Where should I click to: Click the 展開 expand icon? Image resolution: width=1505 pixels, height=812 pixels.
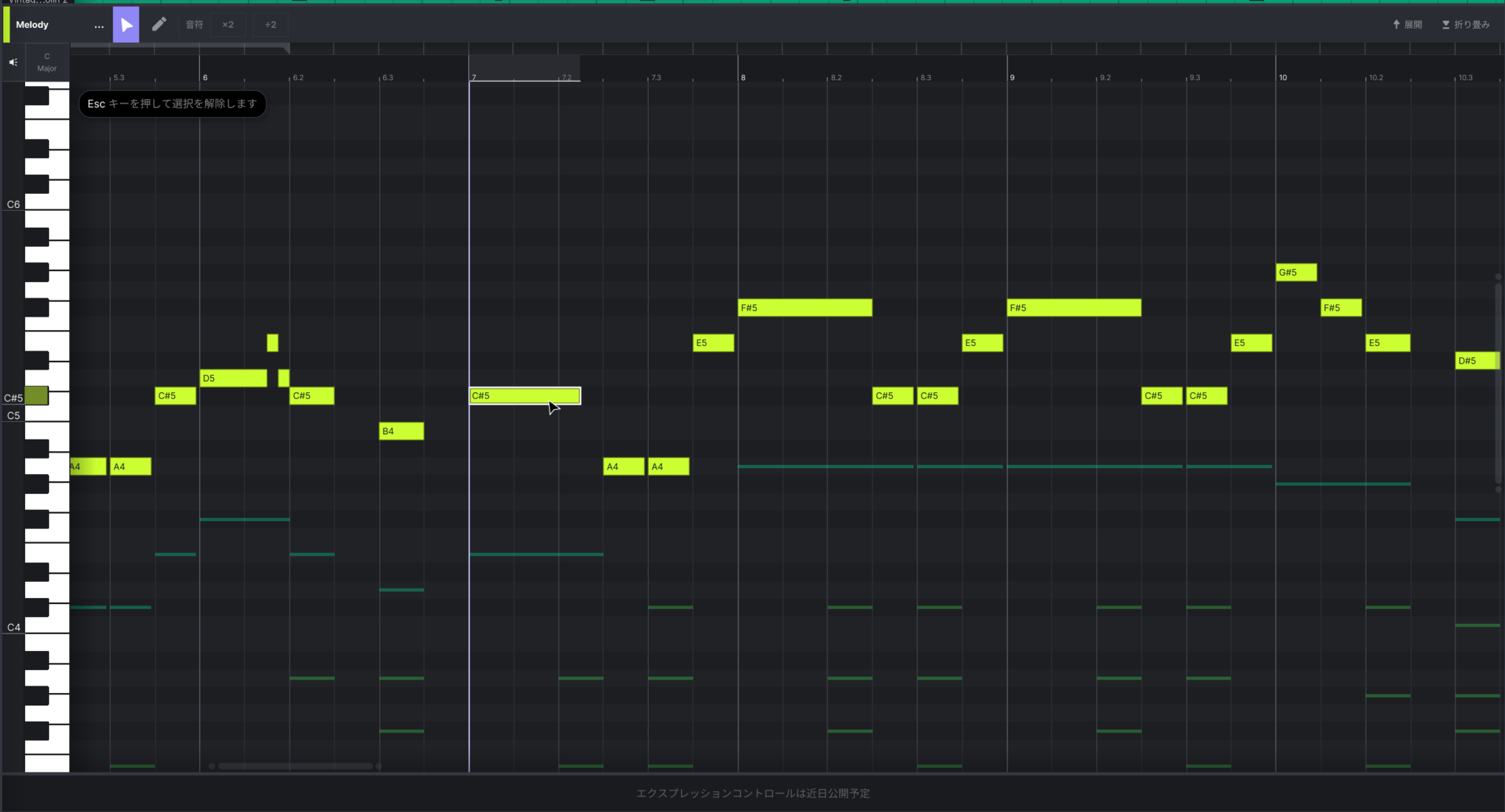click(1408, 24)
